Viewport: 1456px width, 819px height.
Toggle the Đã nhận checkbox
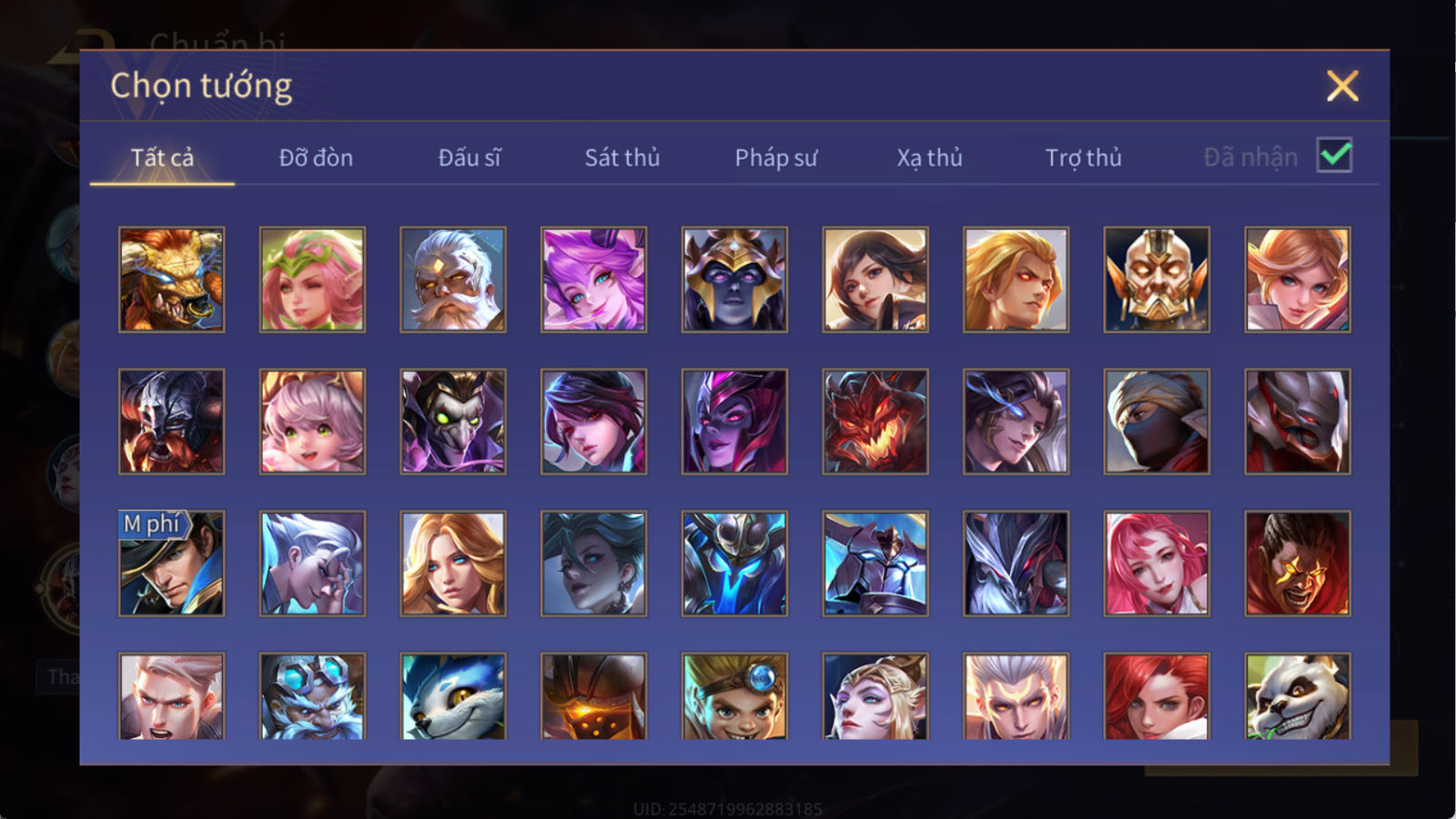(x=1334, y=156)
